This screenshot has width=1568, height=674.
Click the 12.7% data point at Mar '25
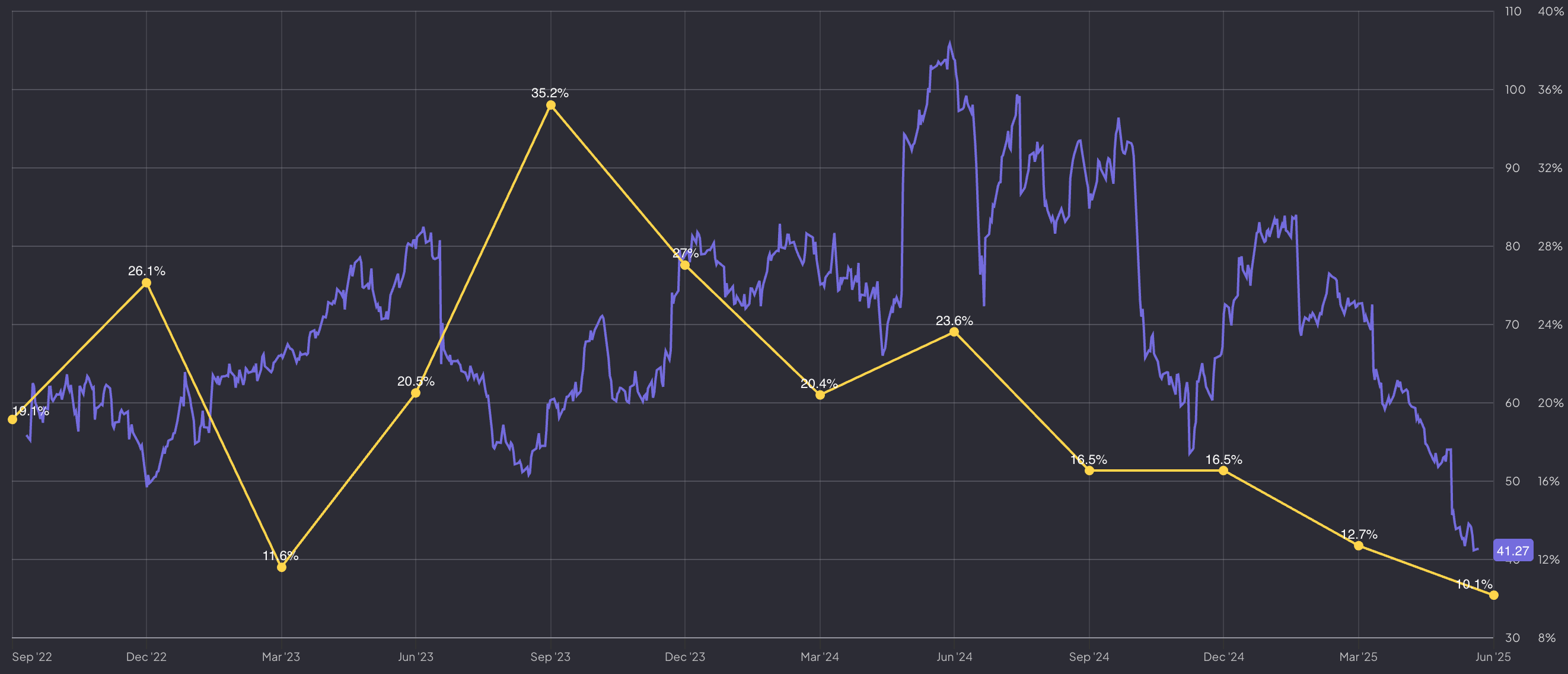click(x=1359, y=545)
